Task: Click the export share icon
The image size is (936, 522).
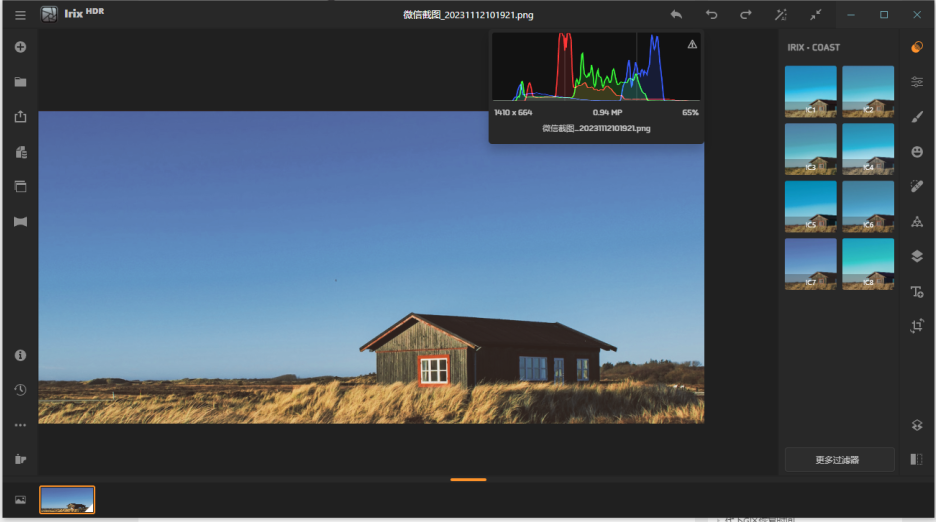Action: click(20, 116)
